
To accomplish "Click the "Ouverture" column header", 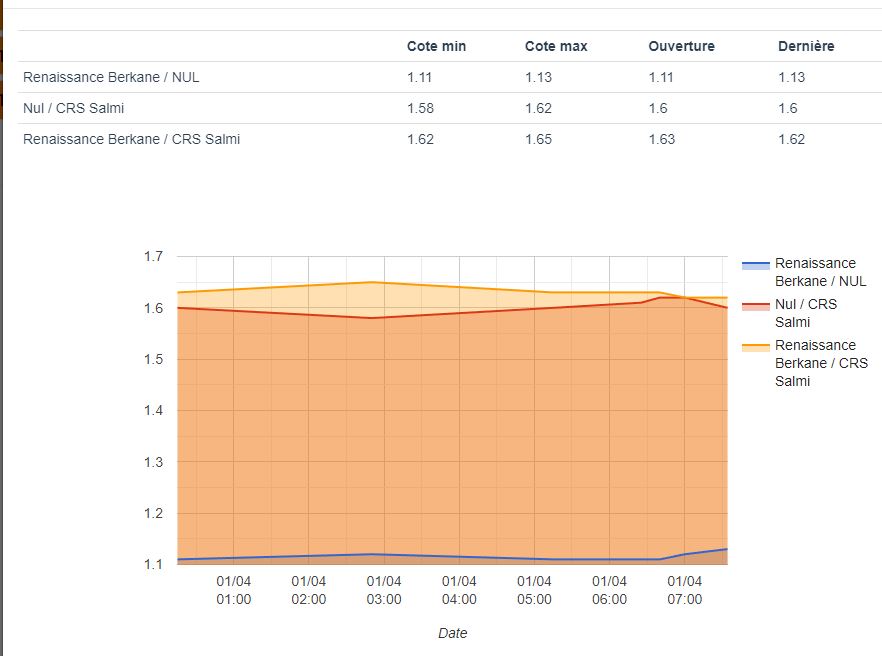I will tap(681, 46).
